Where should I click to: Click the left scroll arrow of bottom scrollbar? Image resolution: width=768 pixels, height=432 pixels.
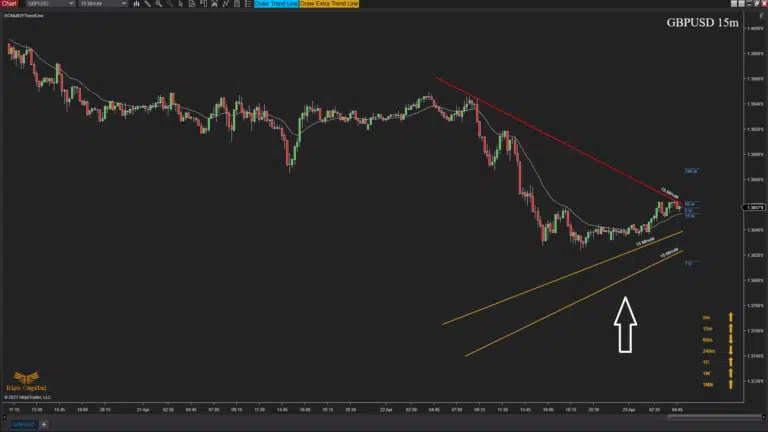pyautogui.click(x=4, y=417)
